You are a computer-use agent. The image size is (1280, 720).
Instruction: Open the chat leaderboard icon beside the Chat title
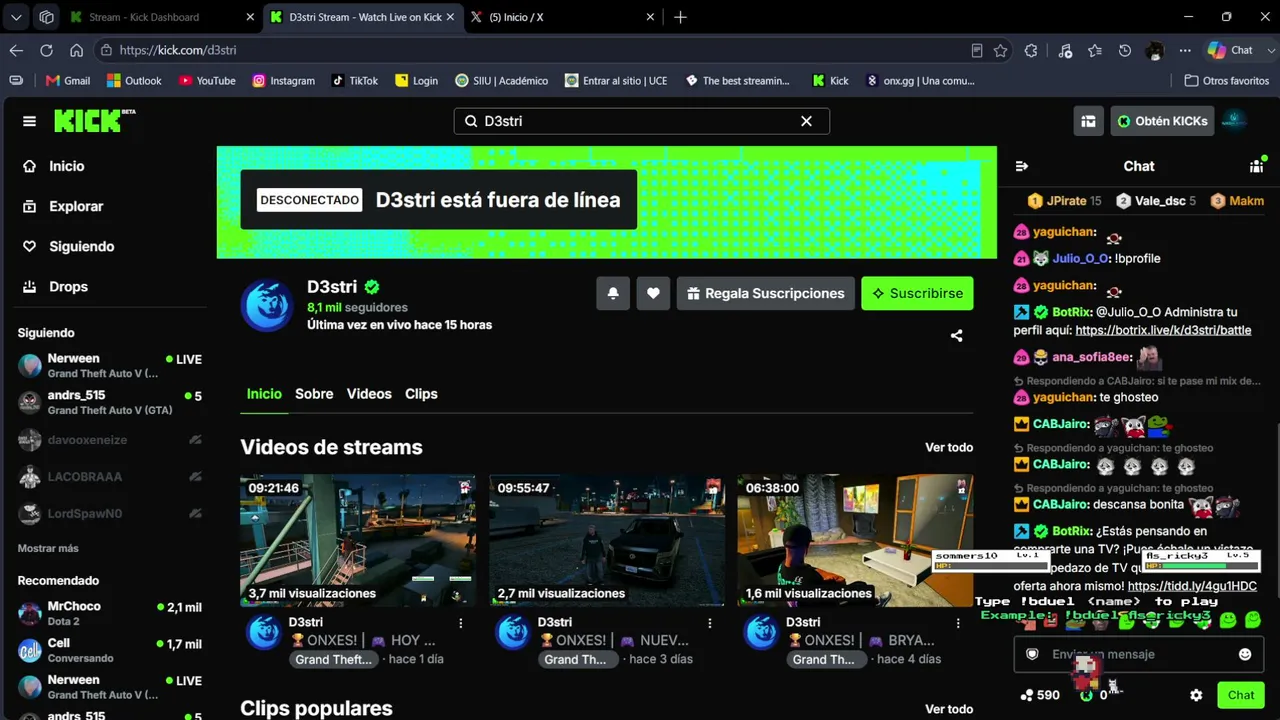click(1256, 166)
